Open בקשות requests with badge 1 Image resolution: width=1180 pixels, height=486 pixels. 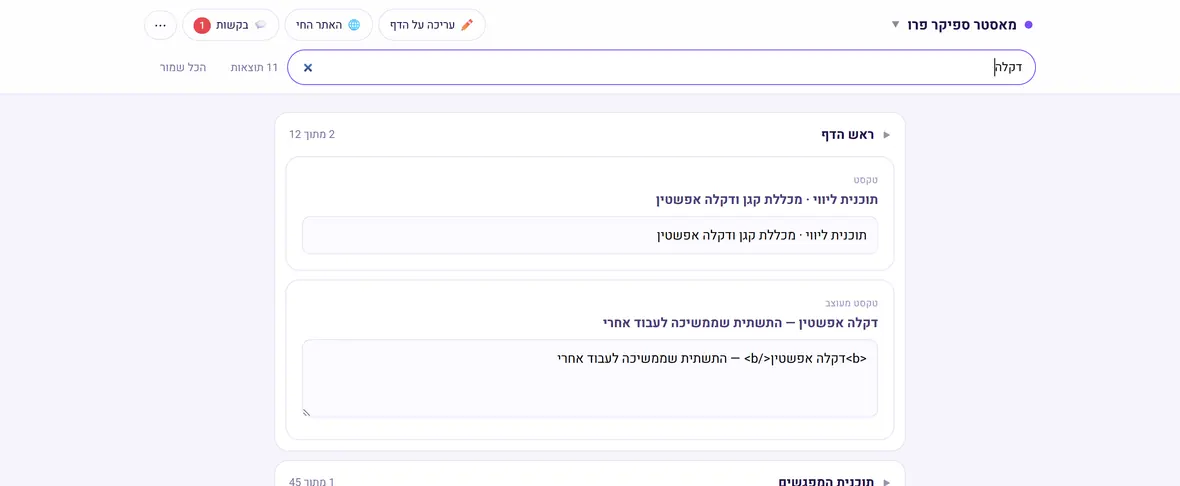(230, 25)
